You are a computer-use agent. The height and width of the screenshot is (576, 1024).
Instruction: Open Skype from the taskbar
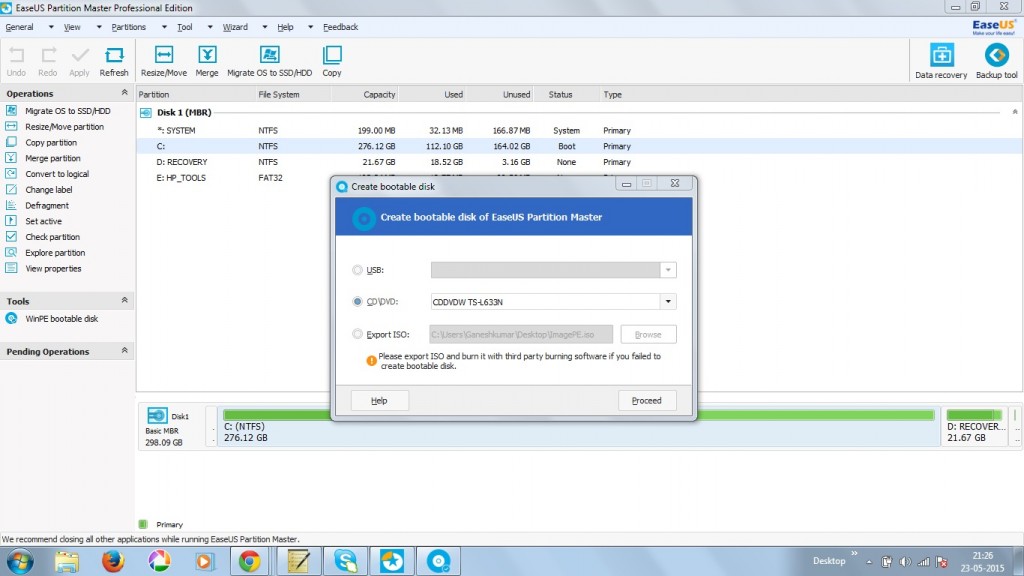tap(345, 561)
